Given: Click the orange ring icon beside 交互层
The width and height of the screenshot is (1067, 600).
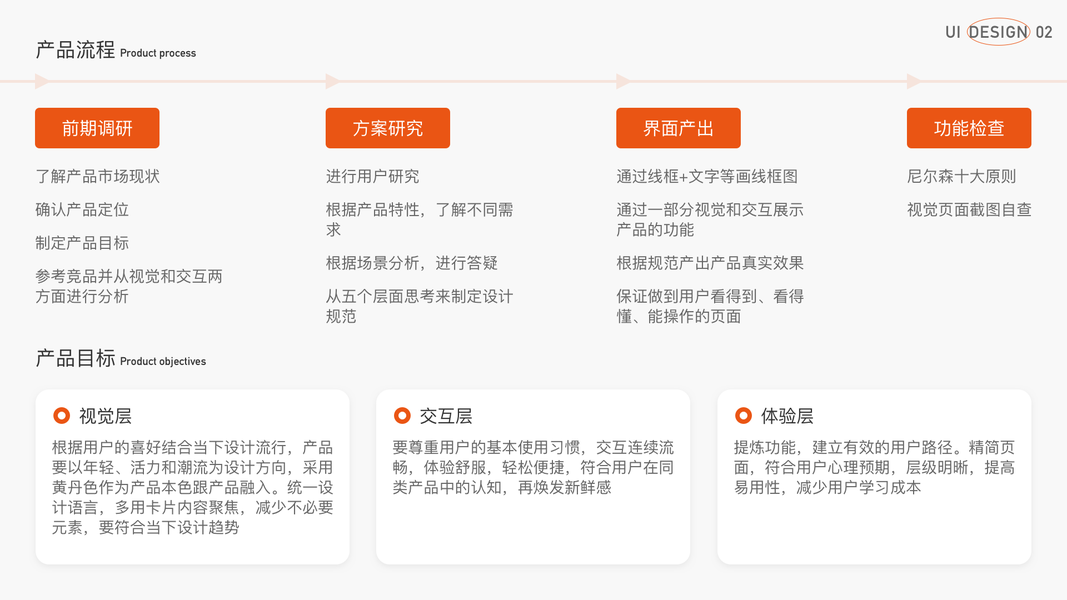Looking at the screenshot, I should pyautogui.click(x=402, y=415).
